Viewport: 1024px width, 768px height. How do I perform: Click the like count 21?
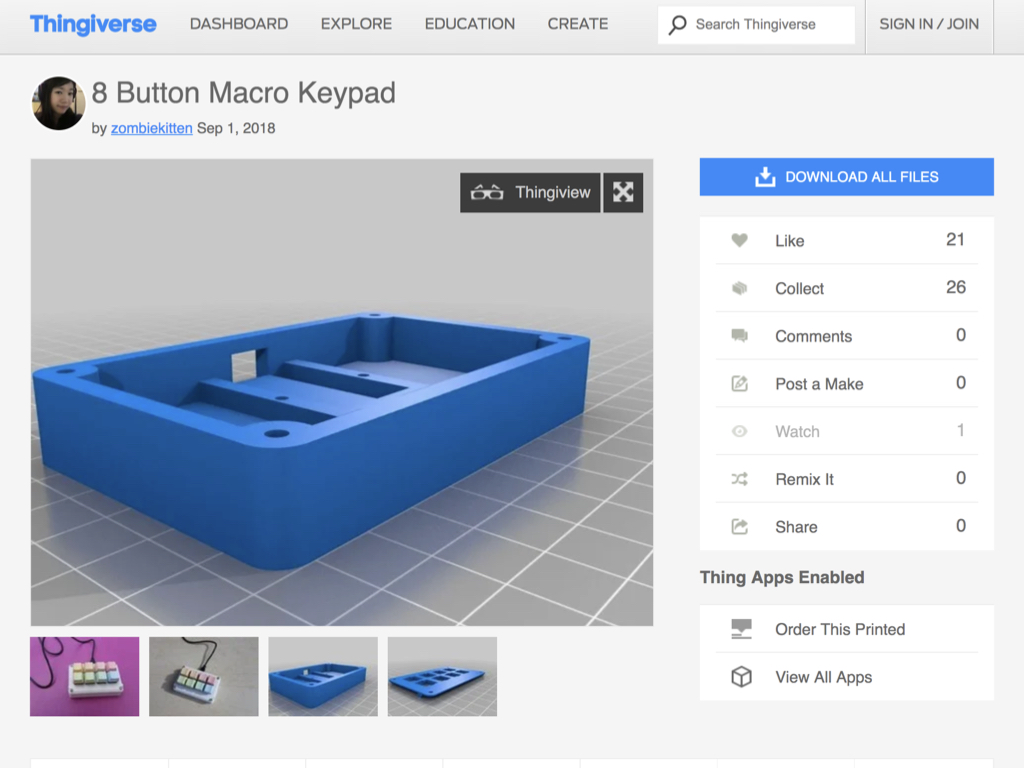coord(955,240)
